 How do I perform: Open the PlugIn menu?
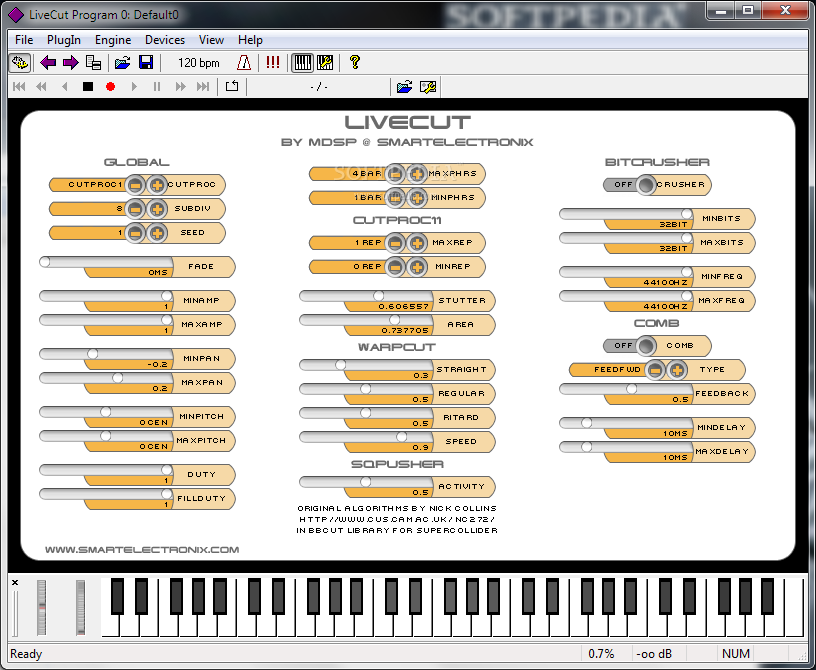click(x=64, y=40)
